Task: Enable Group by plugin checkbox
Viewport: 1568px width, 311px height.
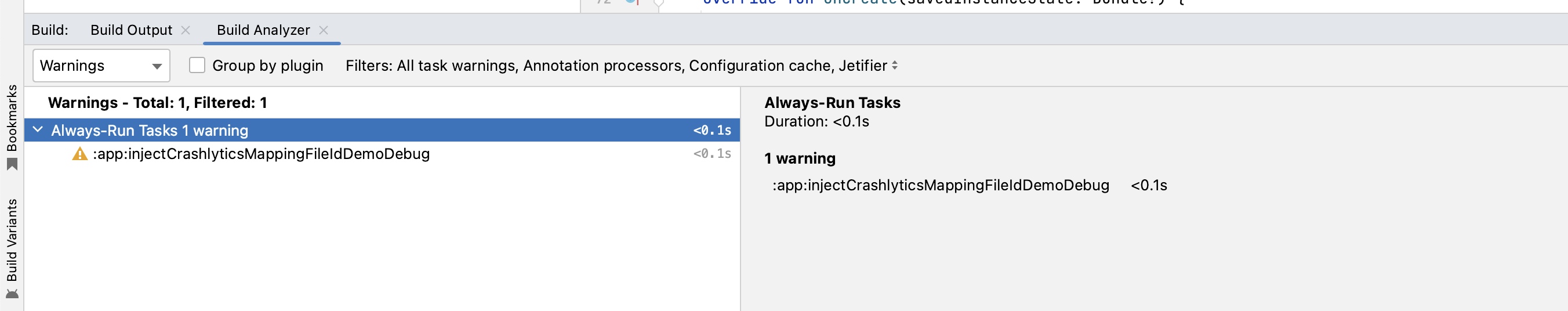Action: click(197, 65)
